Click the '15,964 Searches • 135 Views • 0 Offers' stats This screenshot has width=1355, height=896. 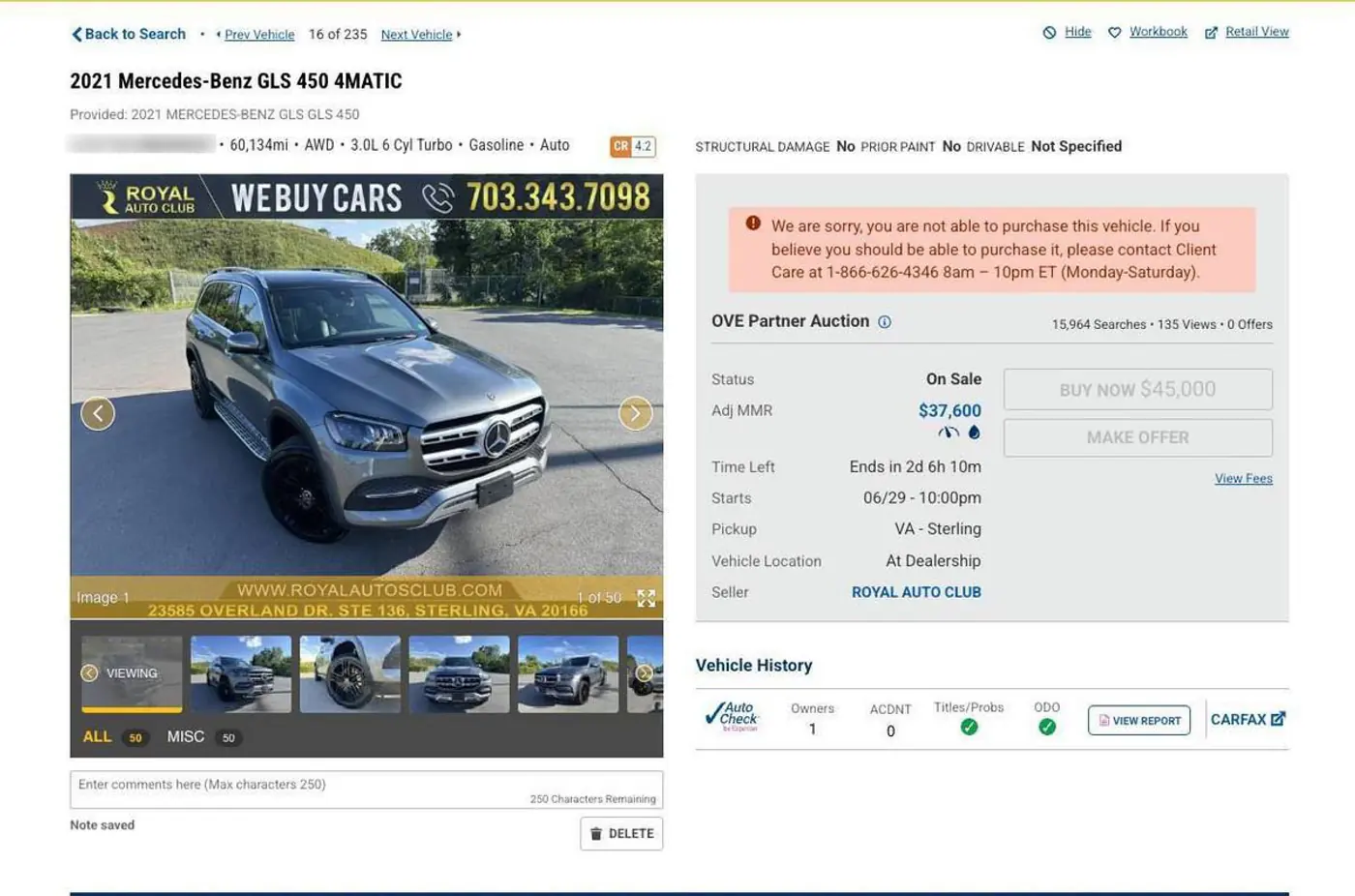click(1162, 324)
